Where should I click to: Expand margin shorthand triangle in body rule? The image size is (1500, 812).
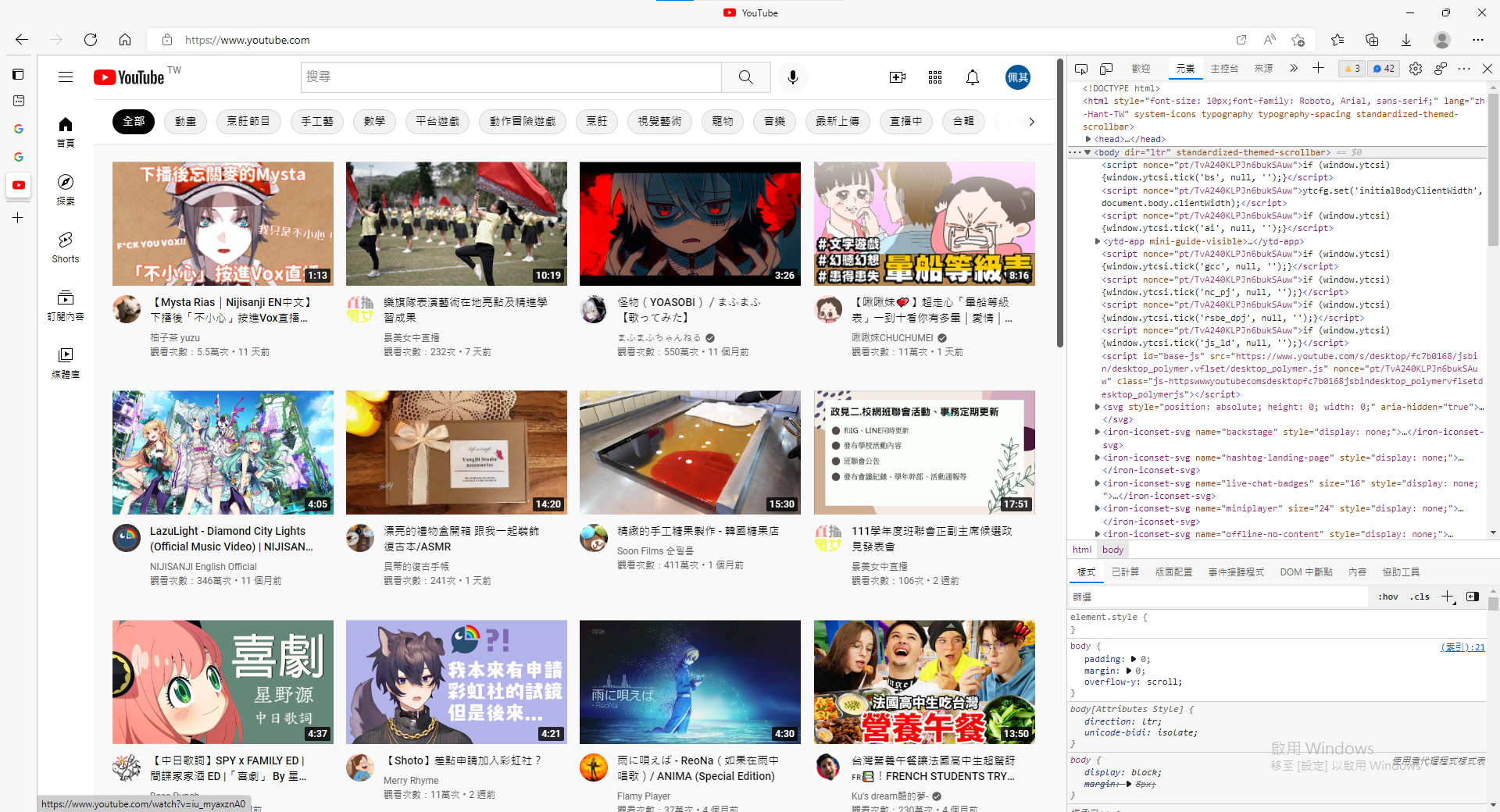coord(1129,671)
